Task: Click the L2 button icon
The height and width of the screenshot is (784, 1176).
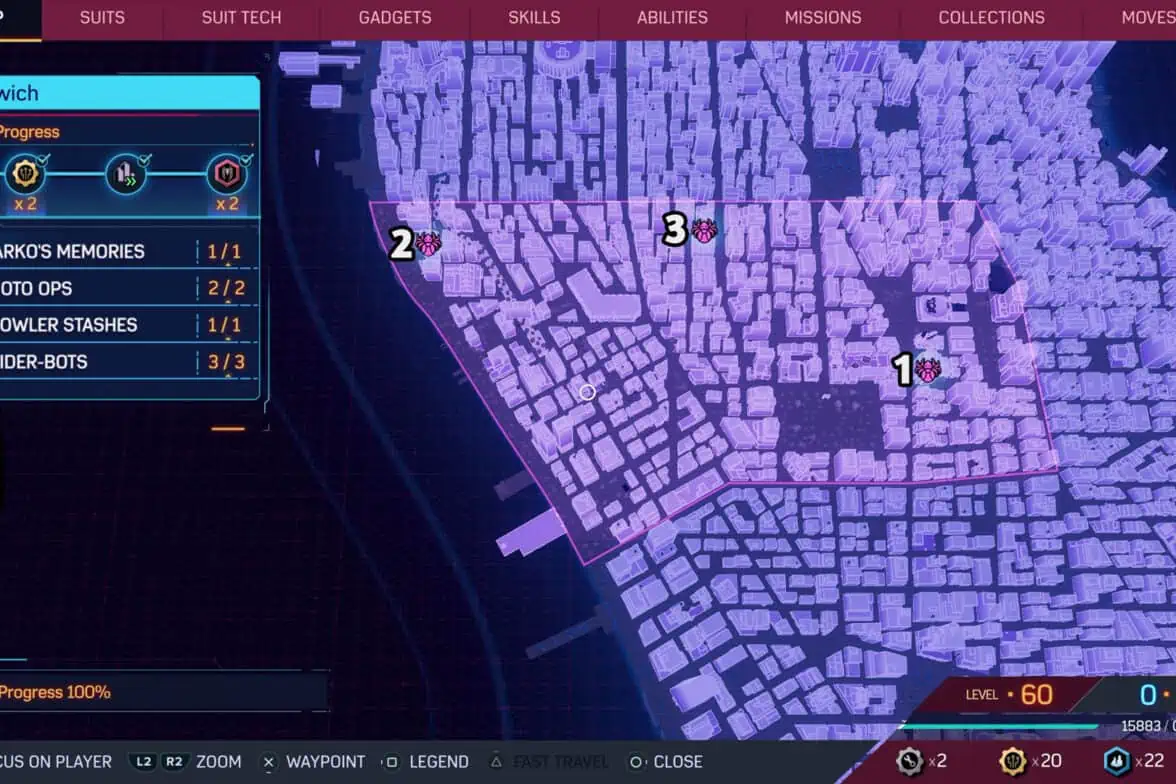Action: (x=144, y=761)
